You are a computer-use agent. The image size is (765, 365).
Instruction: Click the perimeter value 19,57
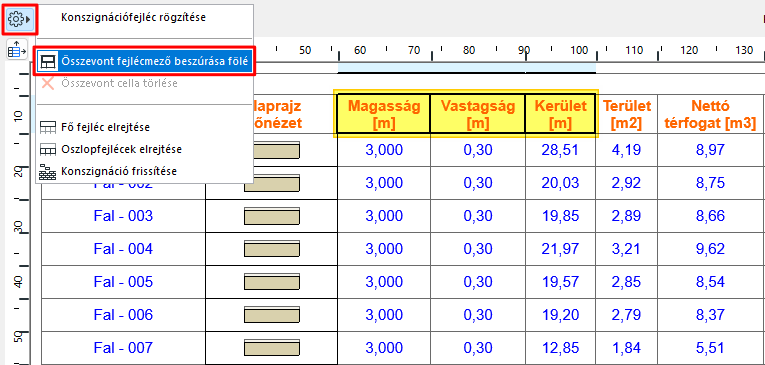560,282
